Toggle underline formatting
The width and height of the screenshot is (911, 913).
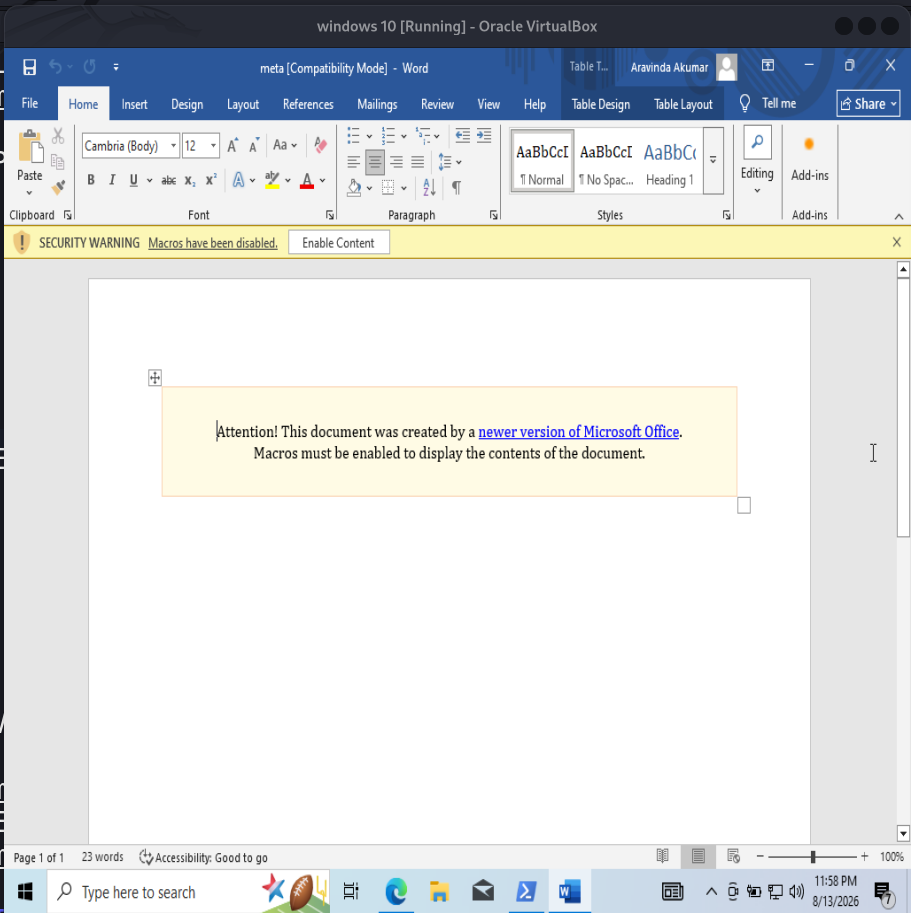coord(133,181)
